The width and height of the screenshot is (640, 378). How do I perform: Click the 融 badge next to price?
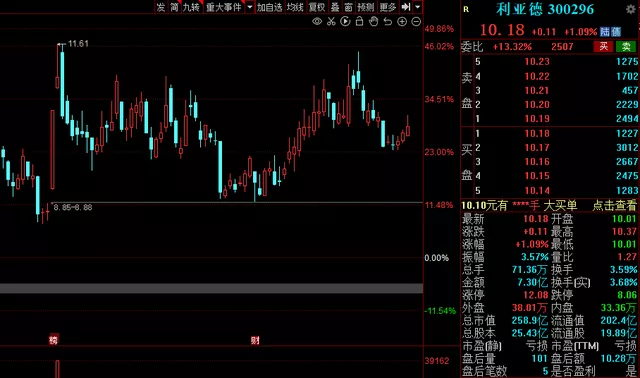pyautogui.click(x=616, y=31)
